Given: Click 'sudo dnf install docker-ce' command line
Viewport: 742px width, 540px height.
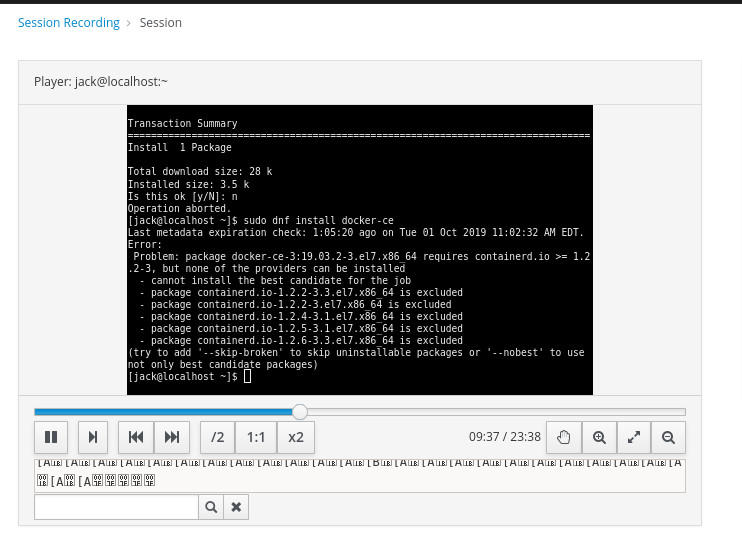Looking at the screenshot, I should (x=318, y=221).
